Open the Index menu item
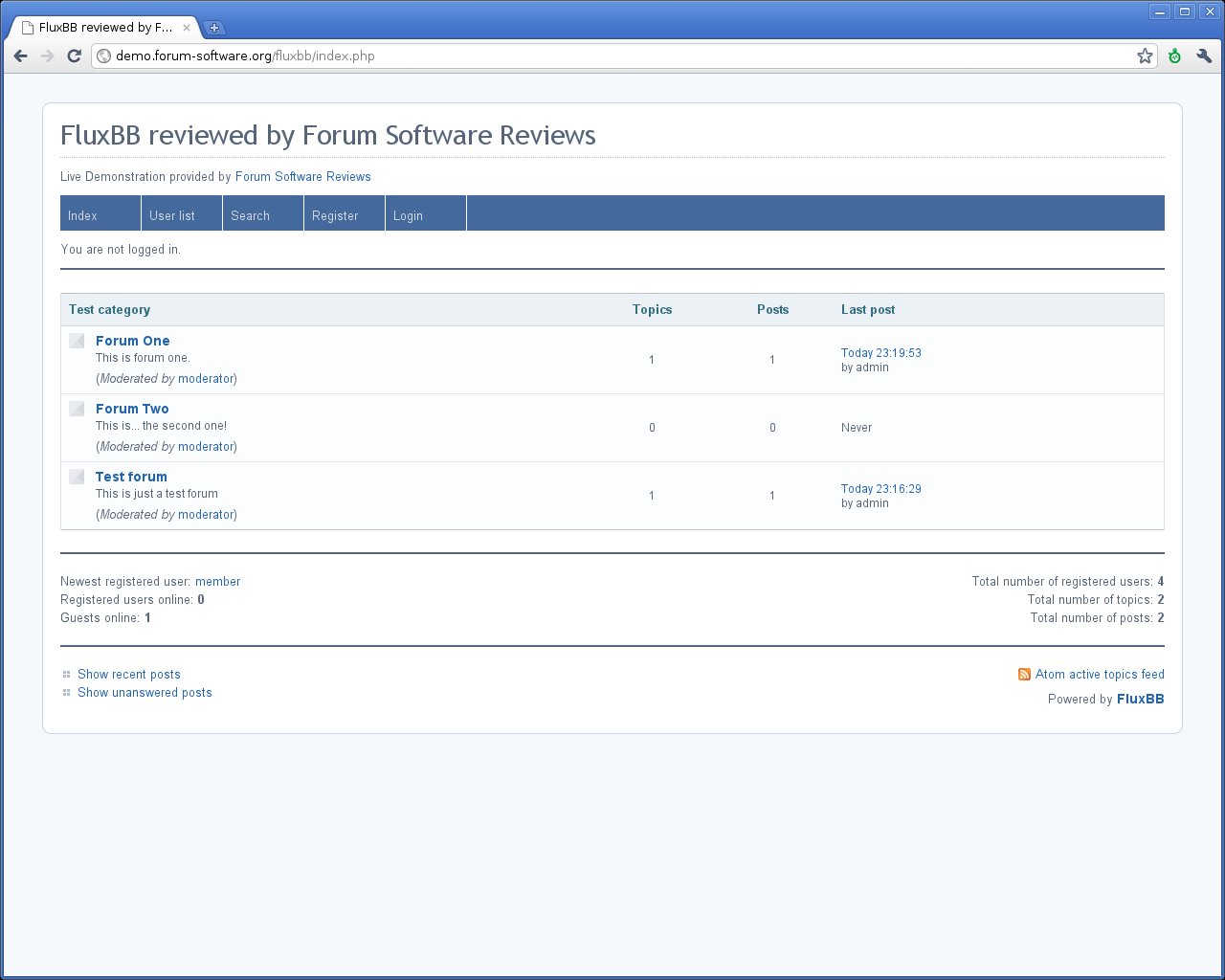The image size is (1225, 980). point(100,213)
